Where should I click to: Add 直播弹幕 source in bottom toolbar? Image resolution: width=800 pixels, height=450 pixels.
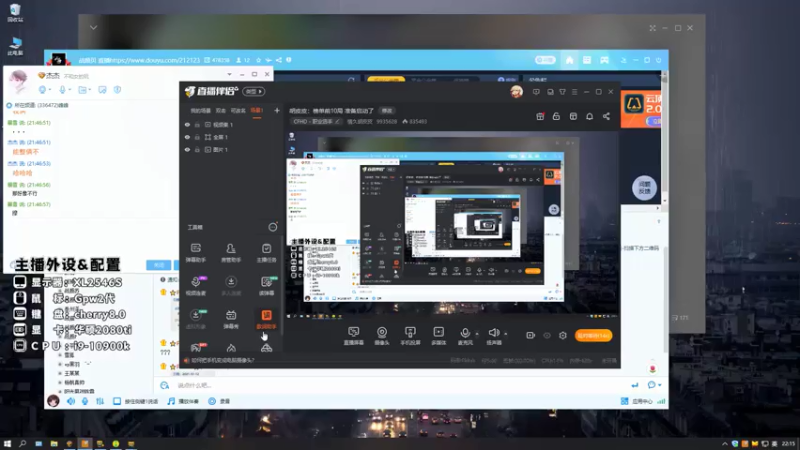point(354,336)
